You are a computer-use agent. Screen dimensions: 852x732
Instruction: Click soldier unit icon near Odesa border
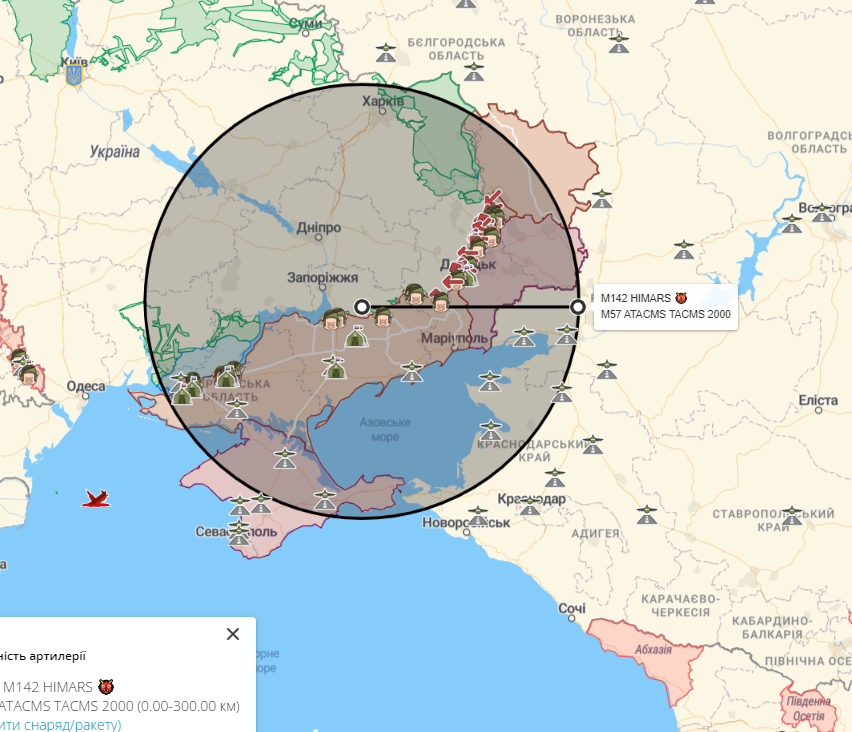tap(29, 374)
